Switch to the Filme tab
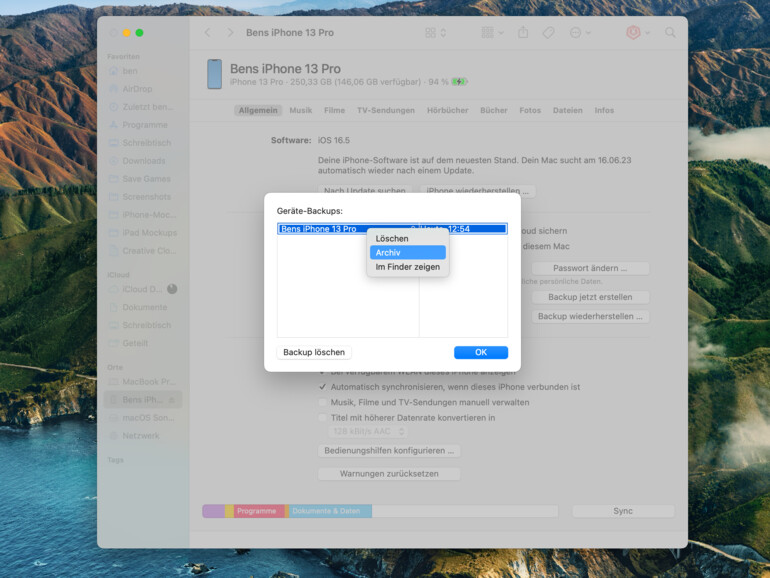 (334, 110)
